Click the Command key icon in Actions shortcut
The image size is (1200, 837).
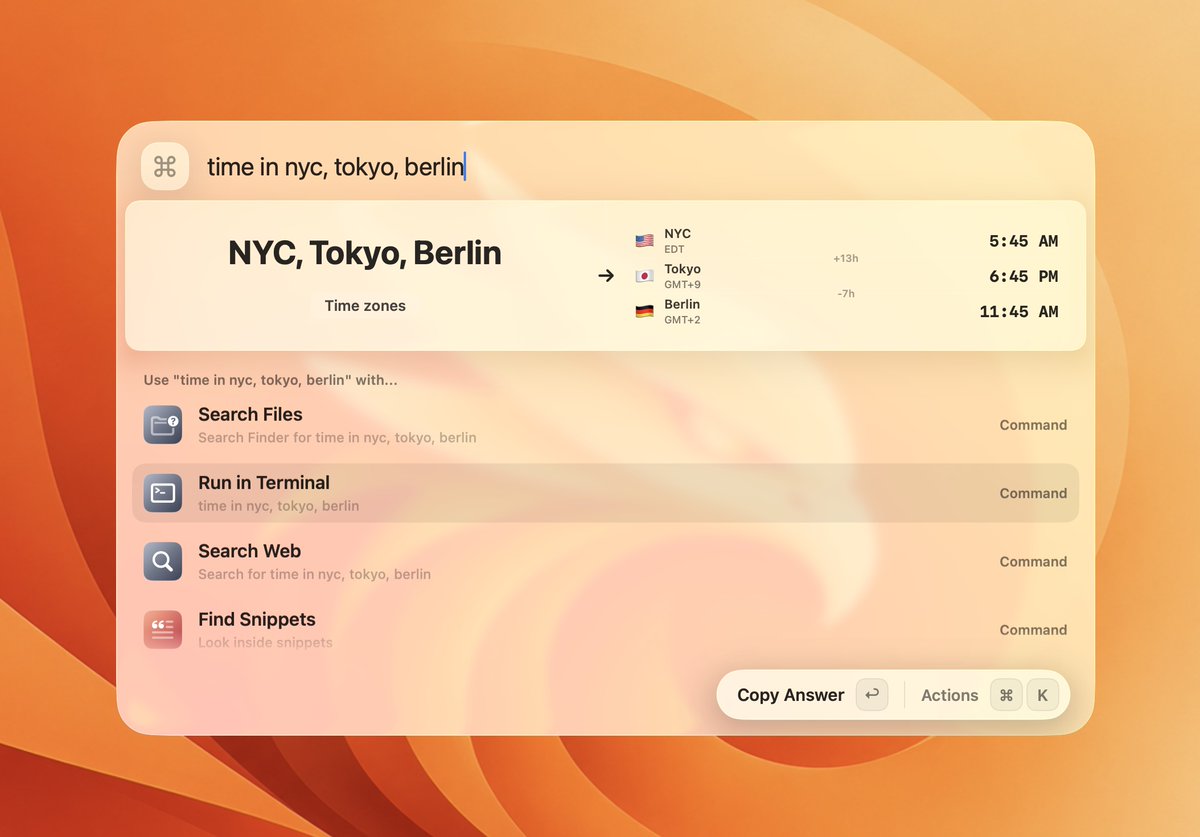[1006, 695]
